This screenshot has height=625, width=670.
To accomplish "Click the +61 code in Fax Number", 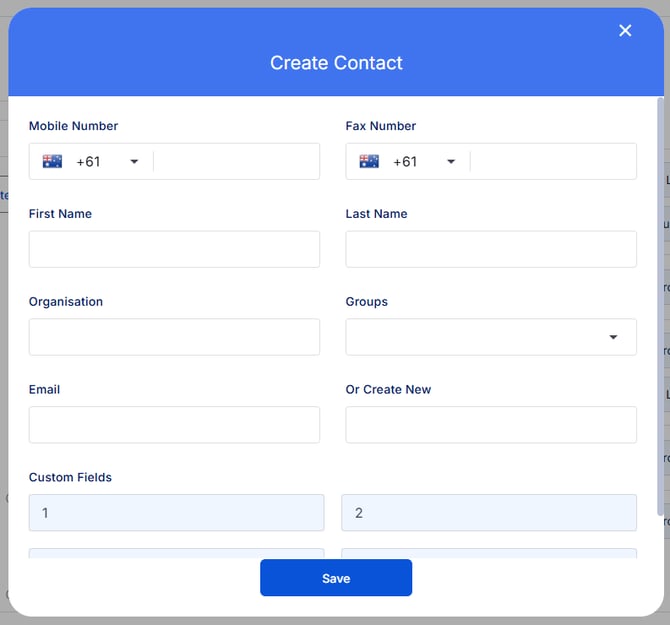I will click(405, 162).
